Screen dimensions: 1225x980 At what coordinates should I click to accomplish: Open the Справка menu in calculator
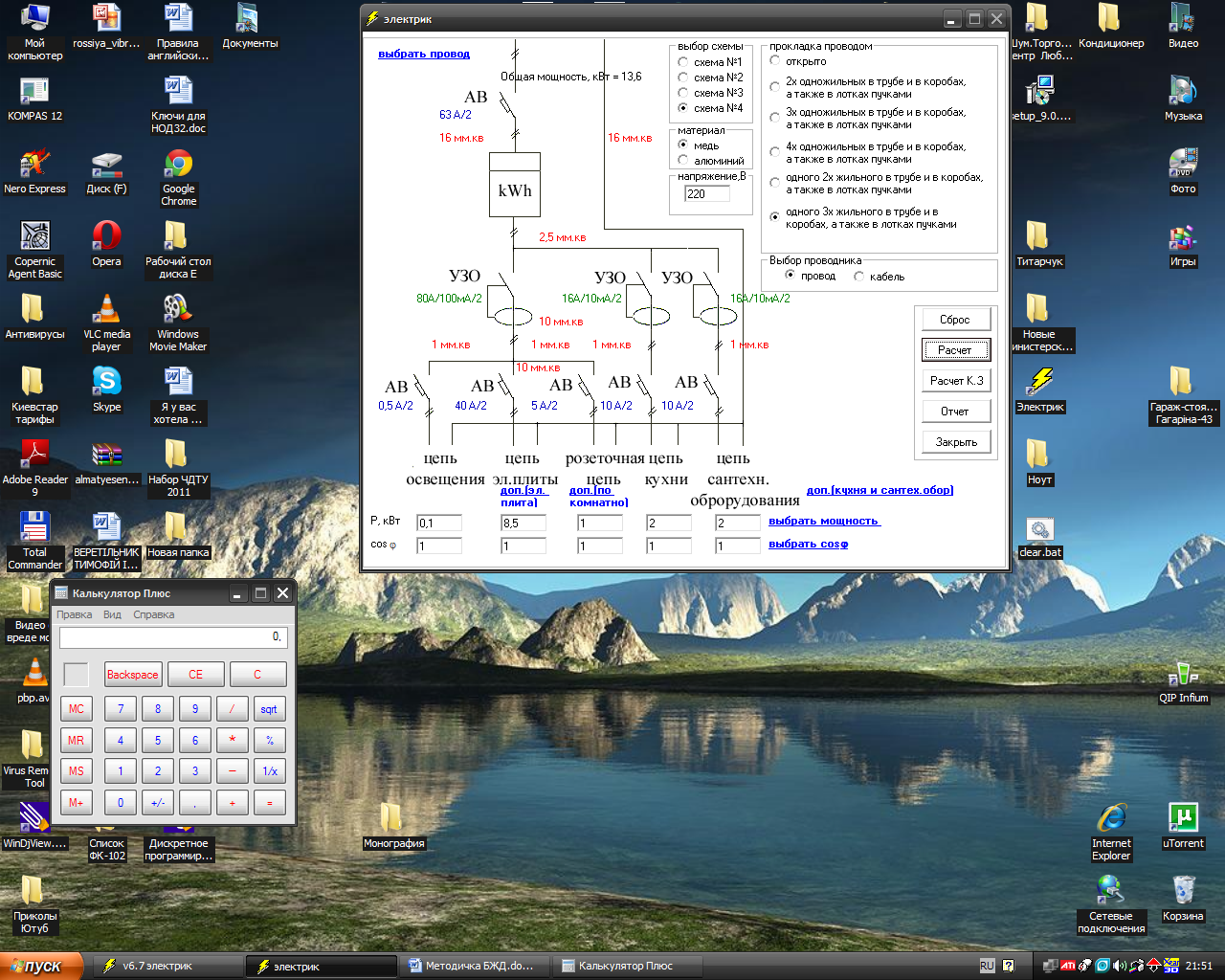[153, 614]
